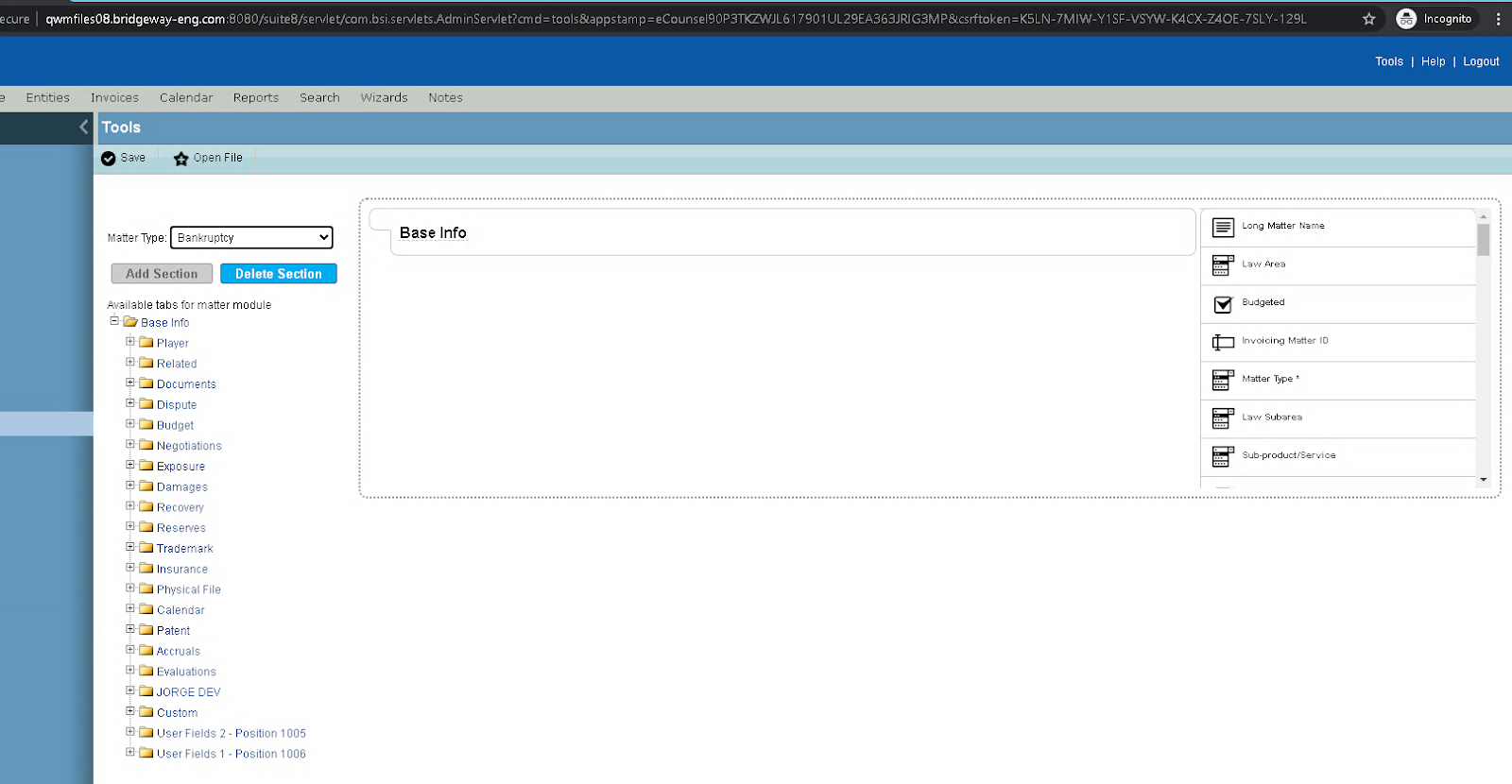The height and width of the screenshot is (784, 1512).
Task: Expand the Exposure tree node
Action: tap(130, 465)
